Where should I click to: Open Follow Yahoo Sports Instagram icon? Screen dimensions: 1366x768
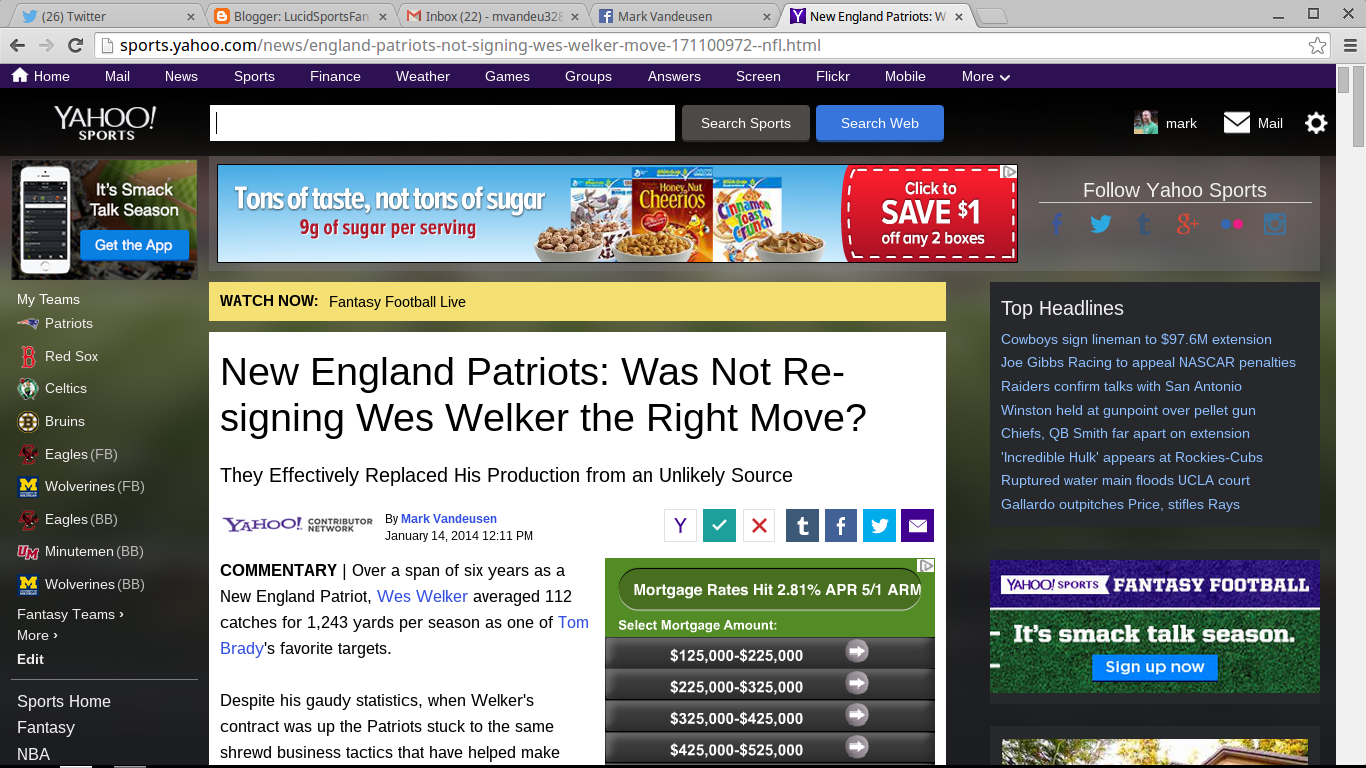[x=1275, y=224]
